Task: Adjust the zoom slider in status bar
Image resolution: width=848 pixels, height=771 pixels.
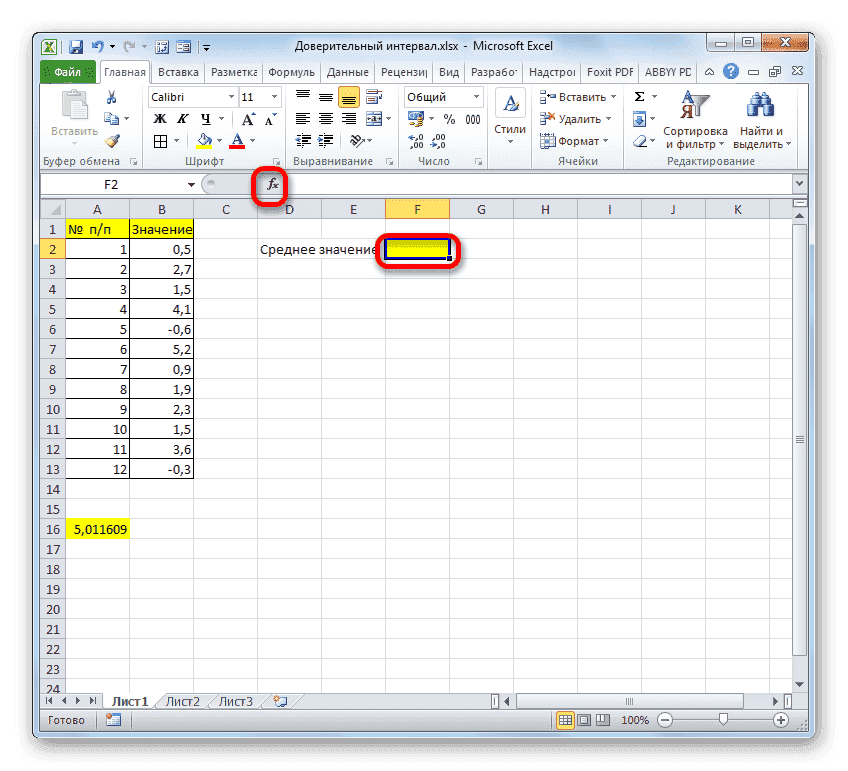Action: (x=723, y=719)
